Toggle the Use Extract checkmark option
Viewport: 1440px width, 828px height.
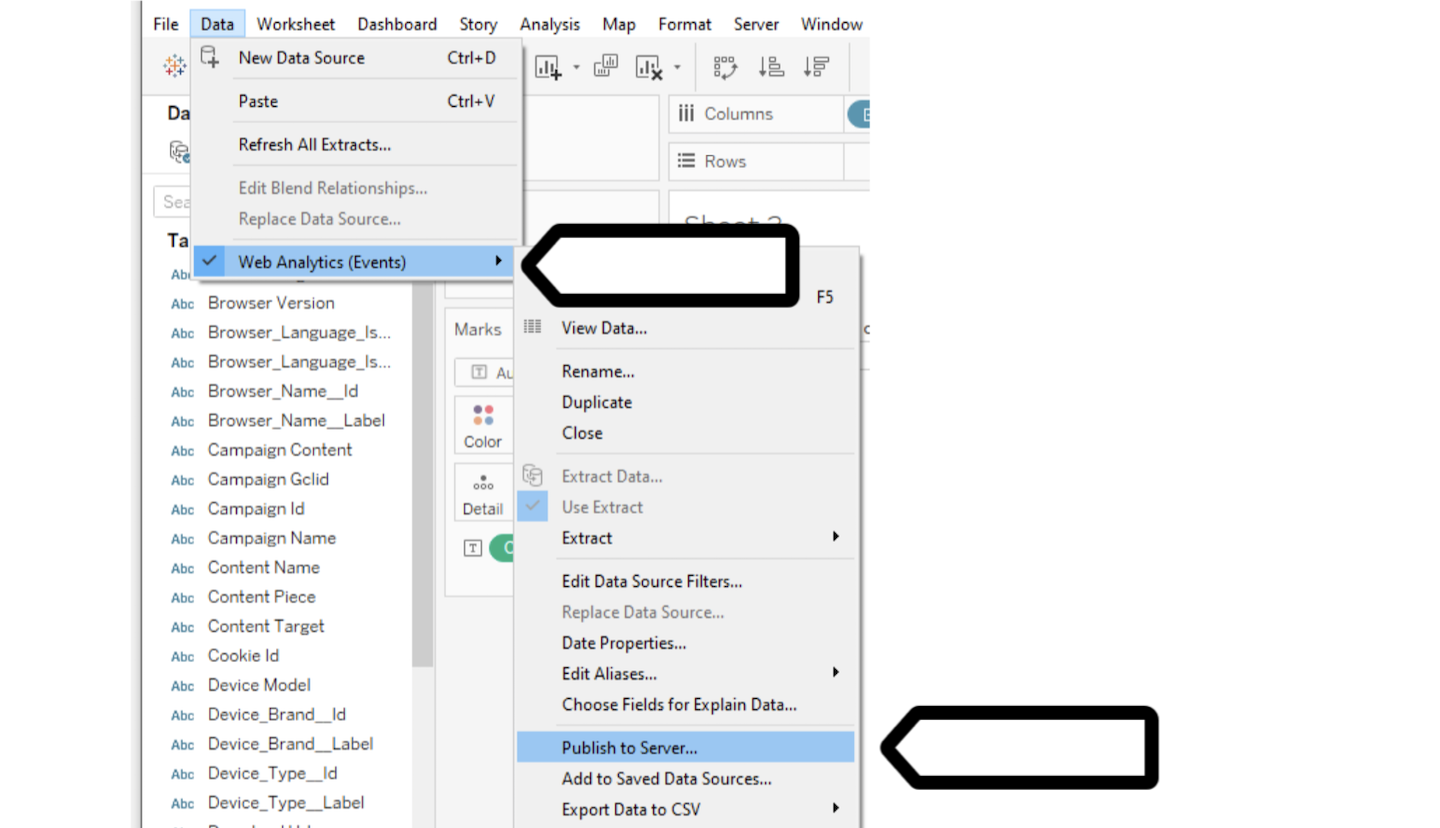click(x=533, y=507)
